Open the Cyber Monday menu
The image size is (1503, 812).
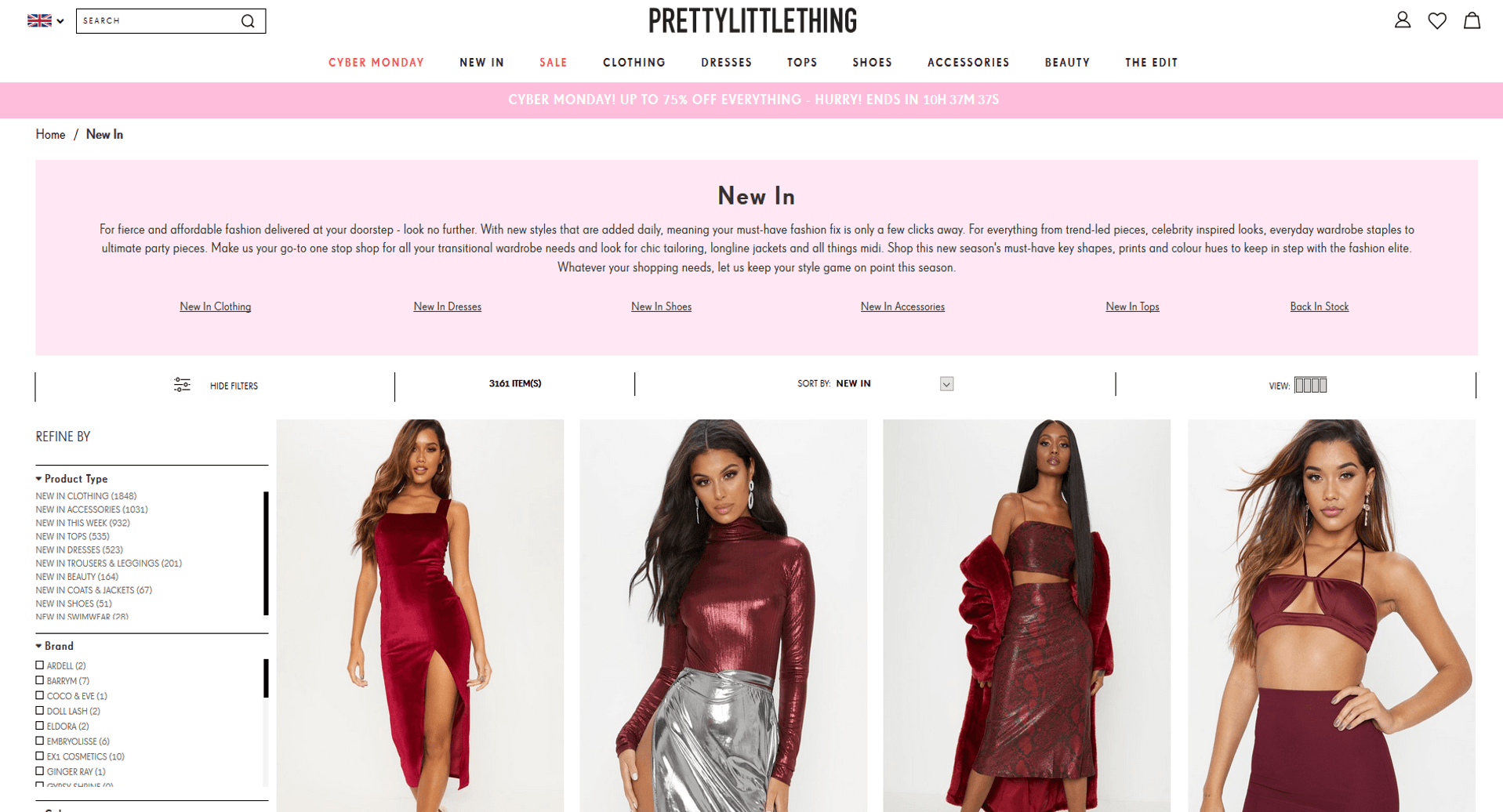coord(376,63)
